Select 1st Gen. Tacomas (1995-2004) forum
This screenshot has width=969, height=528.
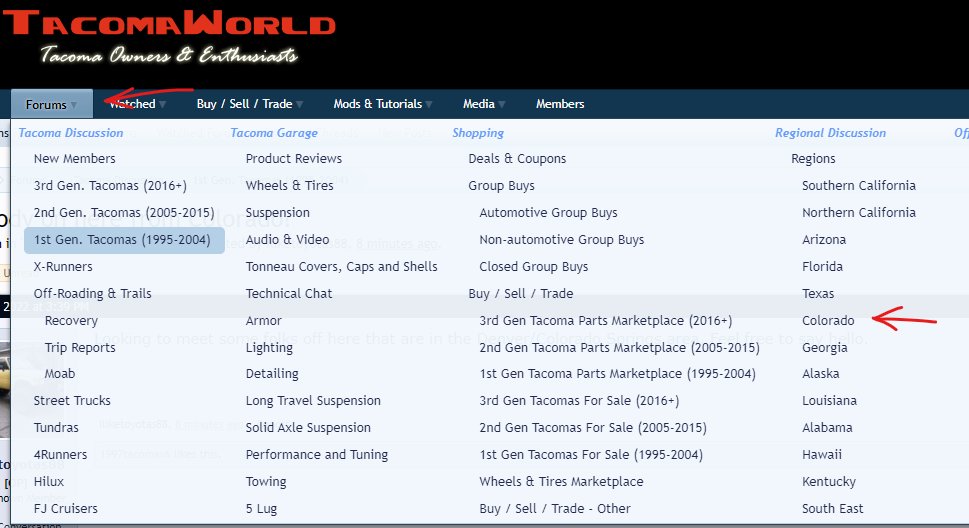coord(124,240)
